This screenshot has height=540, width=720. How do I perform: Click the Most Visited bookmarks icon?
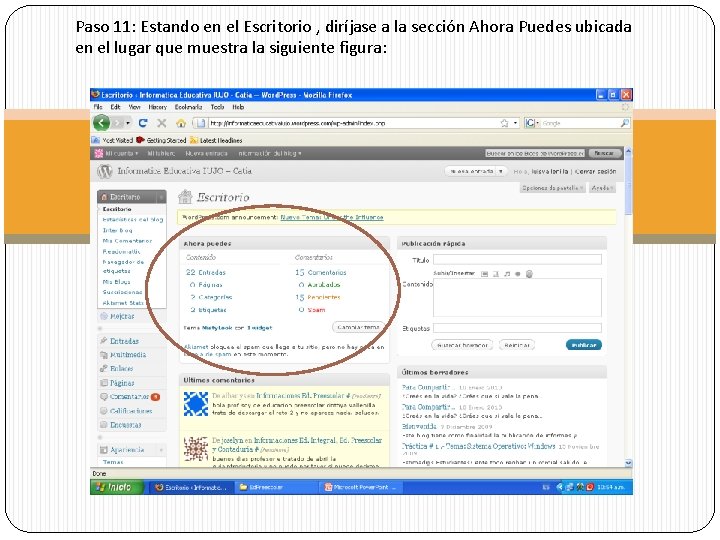tap(96, 140)
